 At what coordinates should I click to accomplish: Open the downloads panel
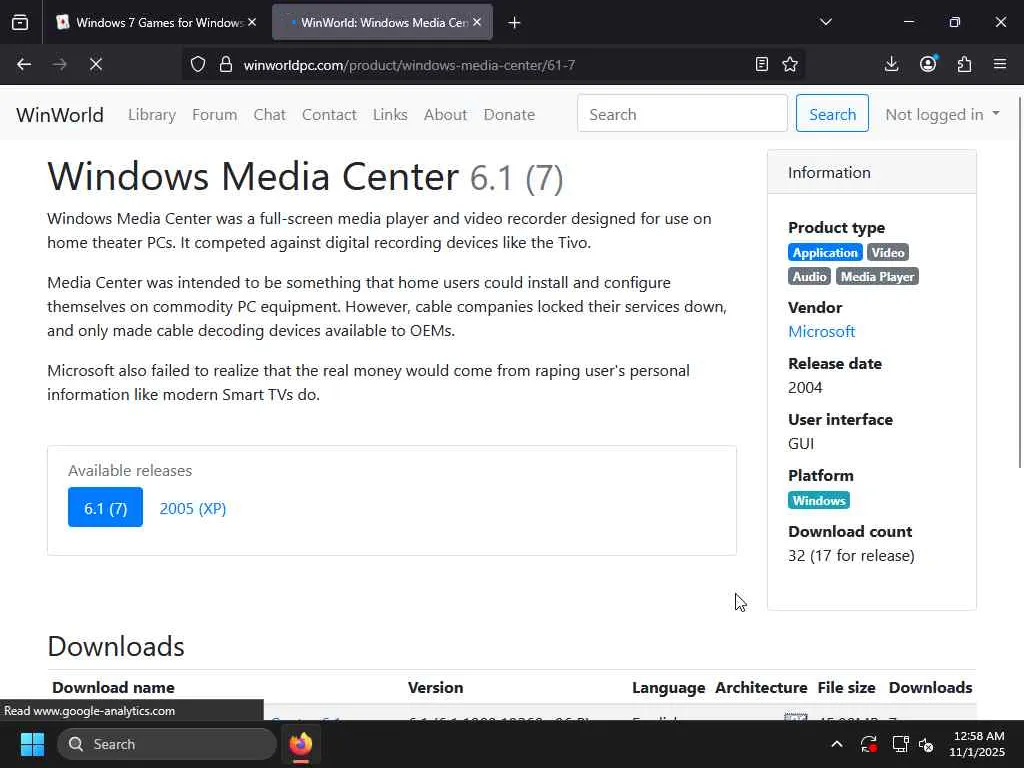(x=891, y=64)
